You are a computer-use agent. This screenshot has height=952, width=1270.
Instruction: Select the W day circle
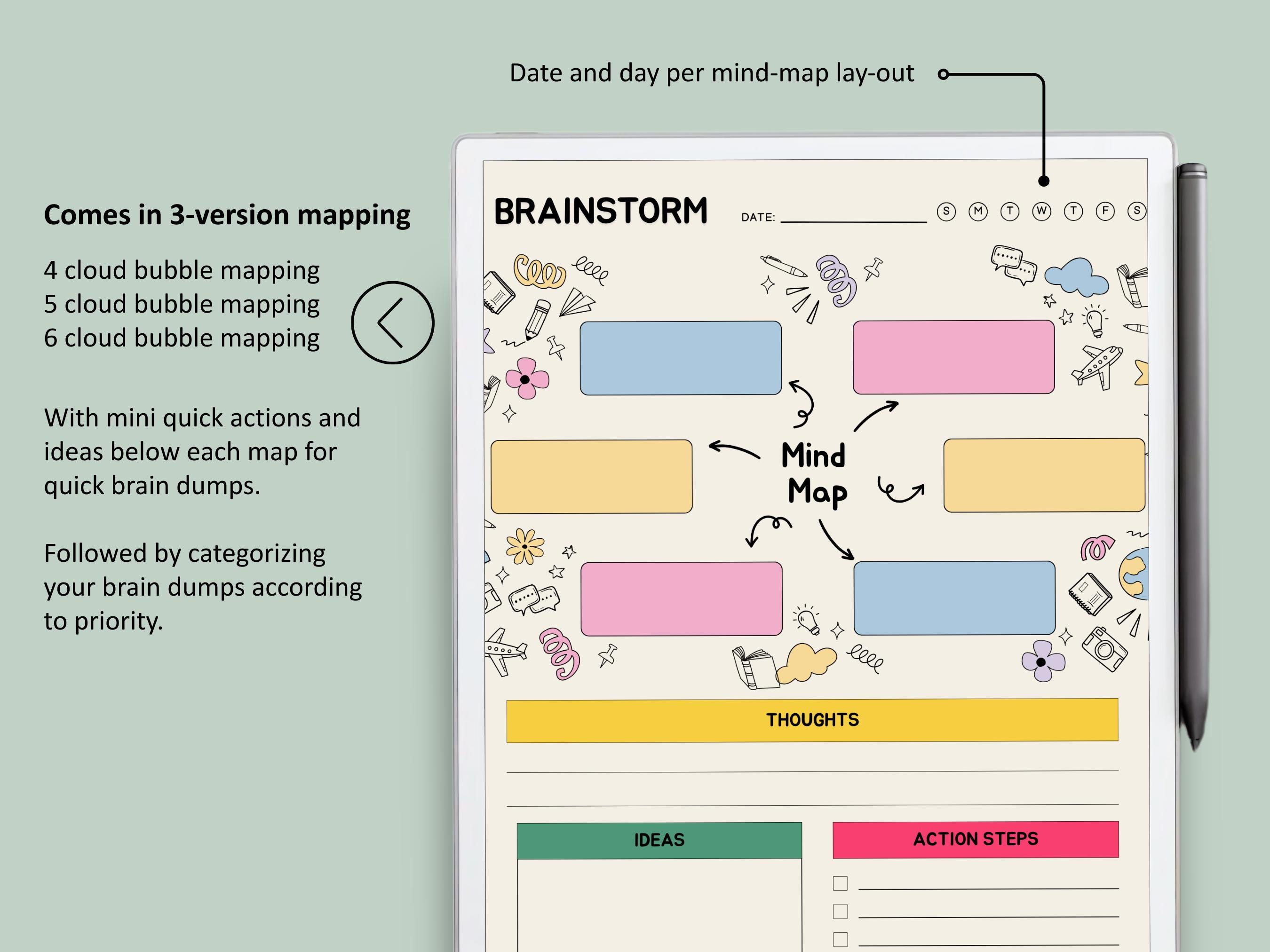(1041, 211)
